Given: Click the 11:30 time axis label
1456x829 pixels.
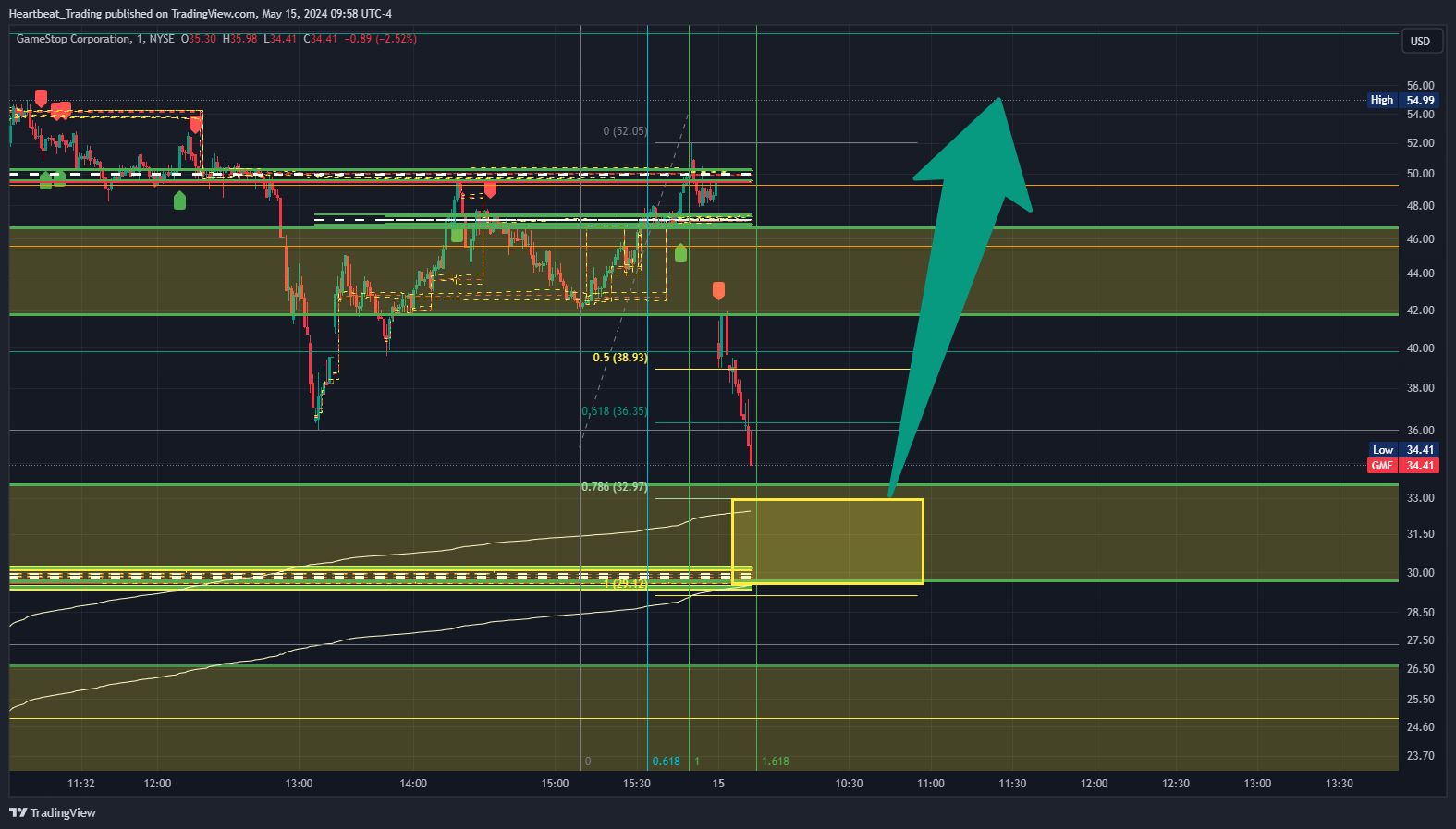Looking at the screenshot, I should click(1012, 784).
